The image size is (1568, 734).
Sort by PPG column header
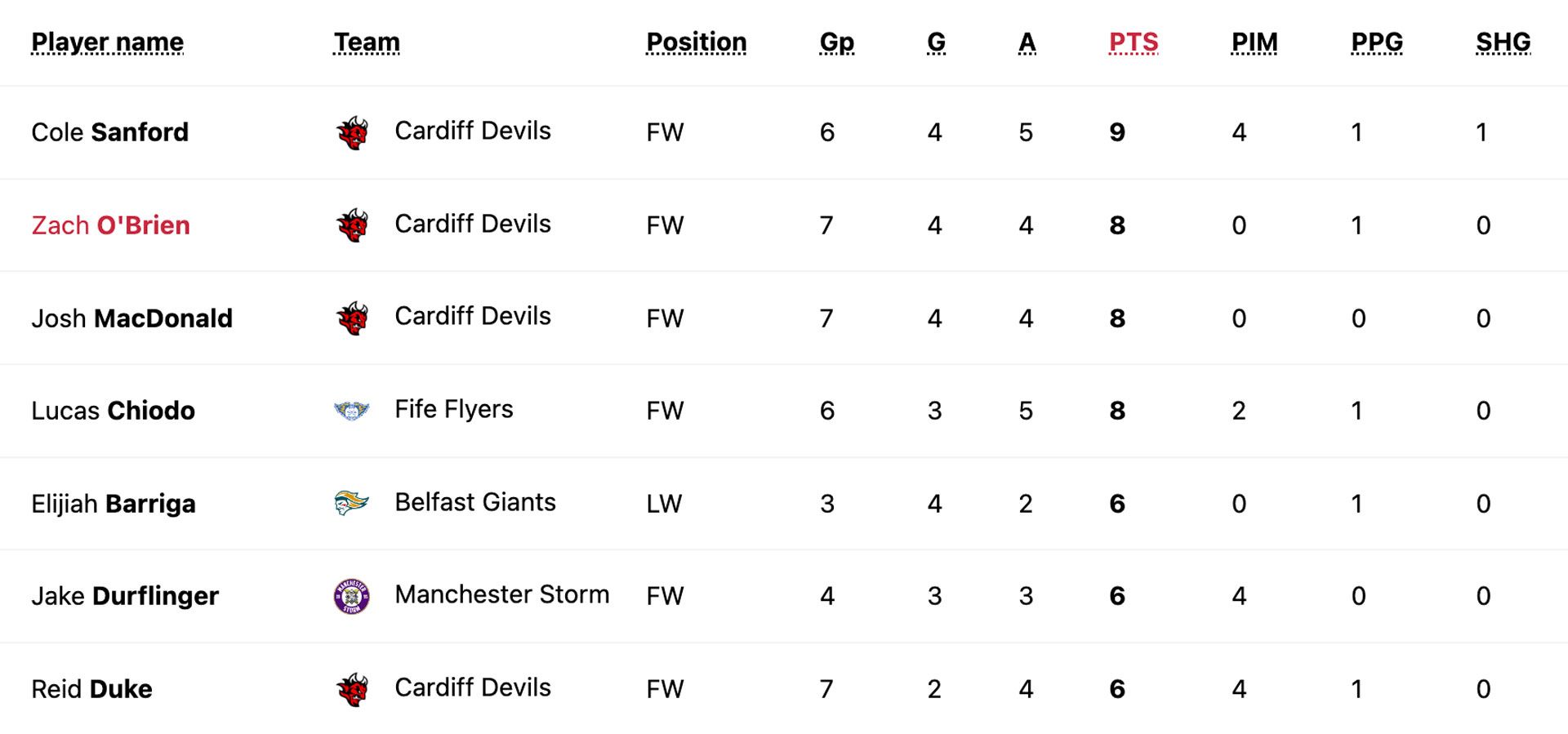tap(1377, 42)
